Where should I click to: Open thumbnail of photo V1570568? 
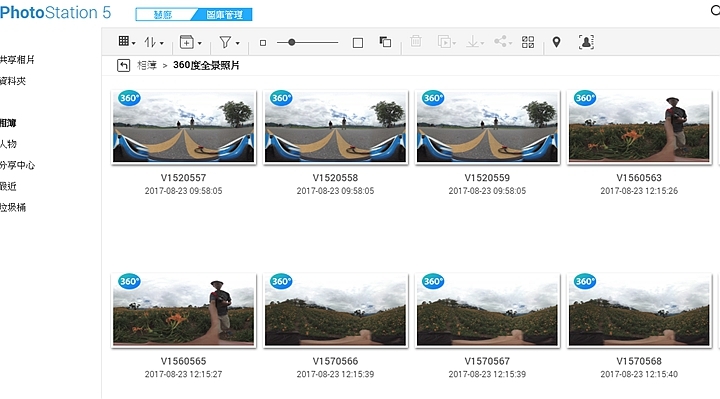pos(639,310)
